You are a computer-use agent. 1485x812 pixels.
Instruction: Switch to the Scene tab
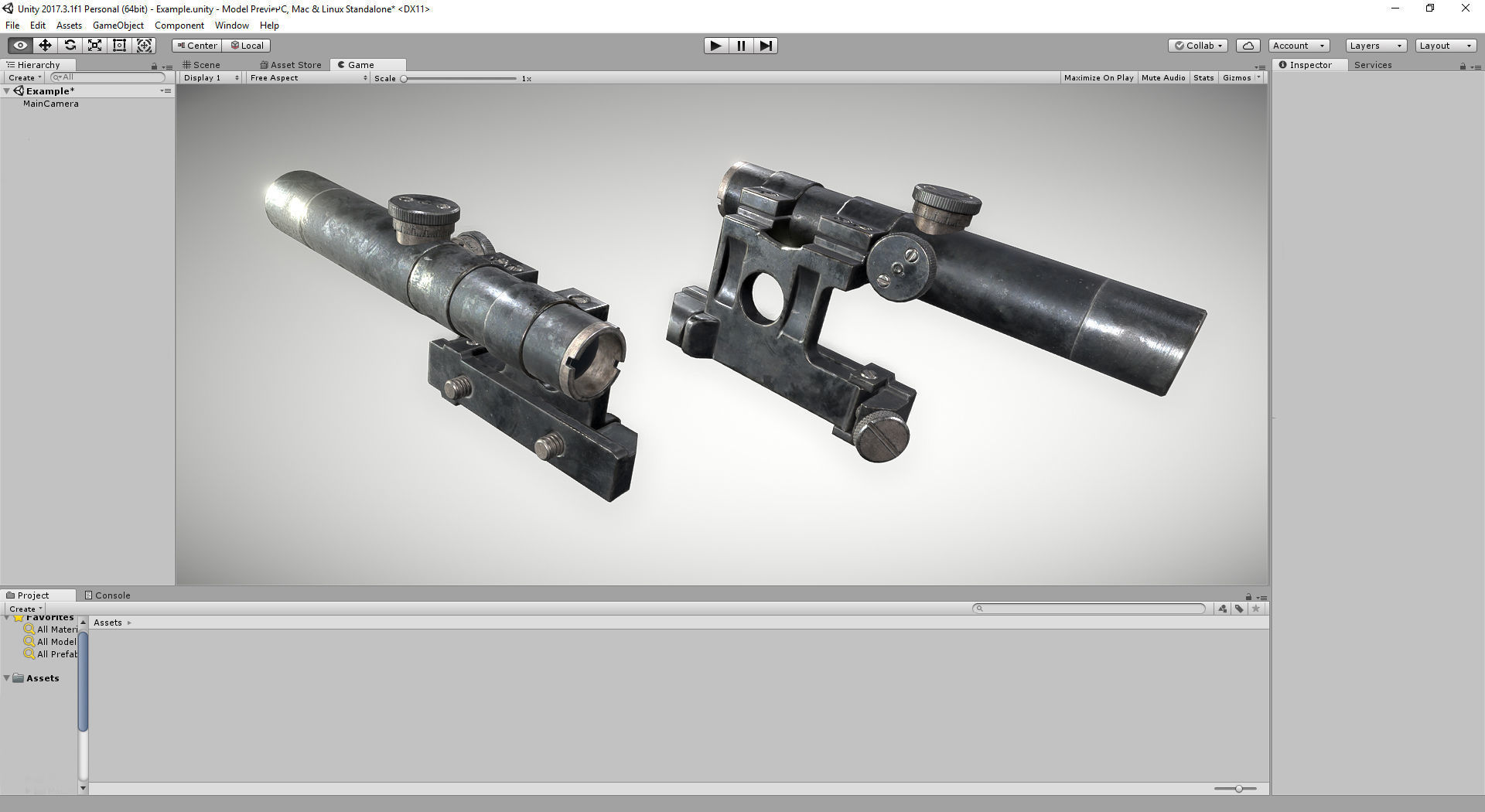click(x=202, y=65)
